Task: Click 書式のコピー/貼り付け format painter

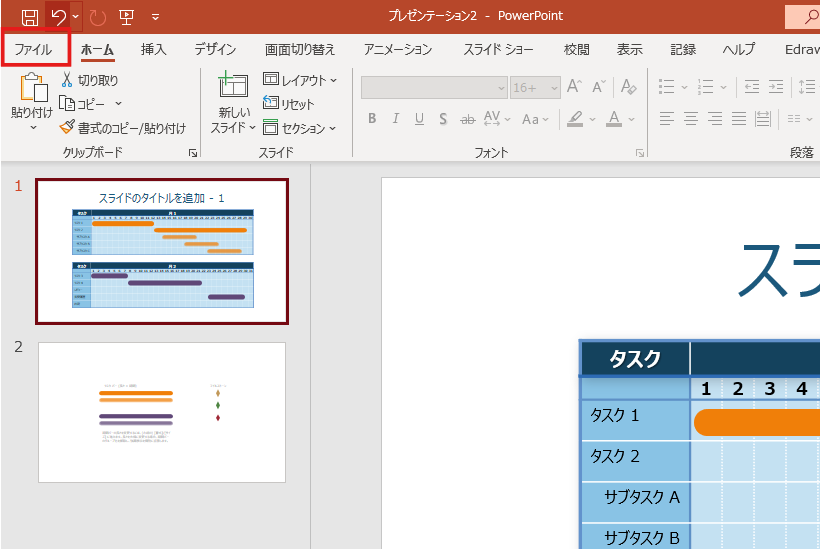Action: point(123,128)
